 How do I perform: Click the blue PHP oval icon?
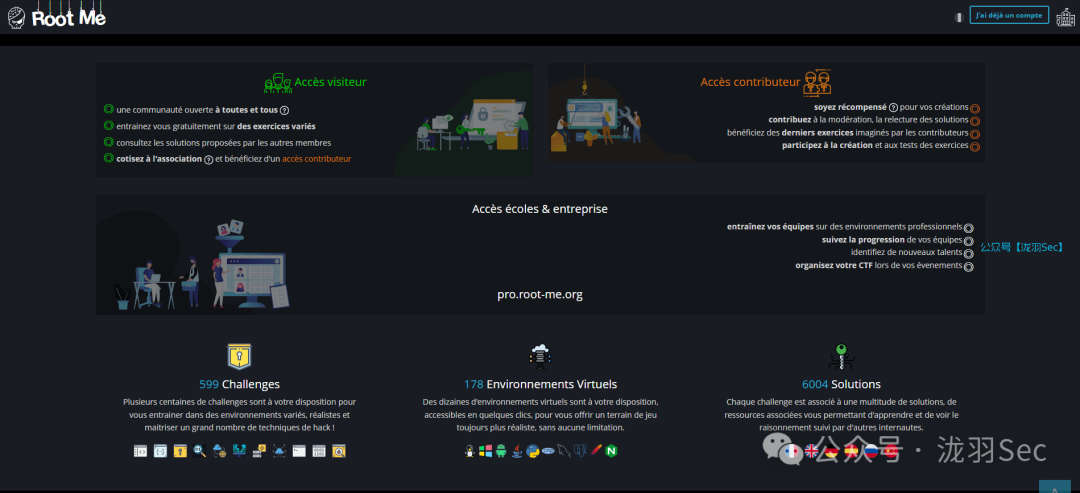point(548,451)
